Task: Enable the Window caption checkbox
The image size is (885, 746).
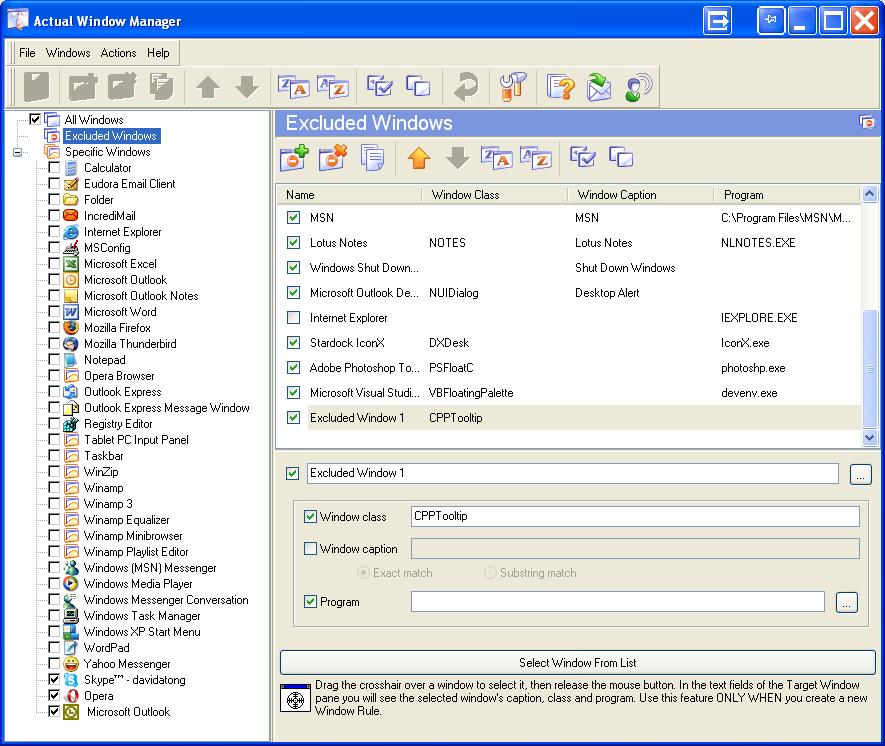Action: pyautogui.click(x=310, y=548)
